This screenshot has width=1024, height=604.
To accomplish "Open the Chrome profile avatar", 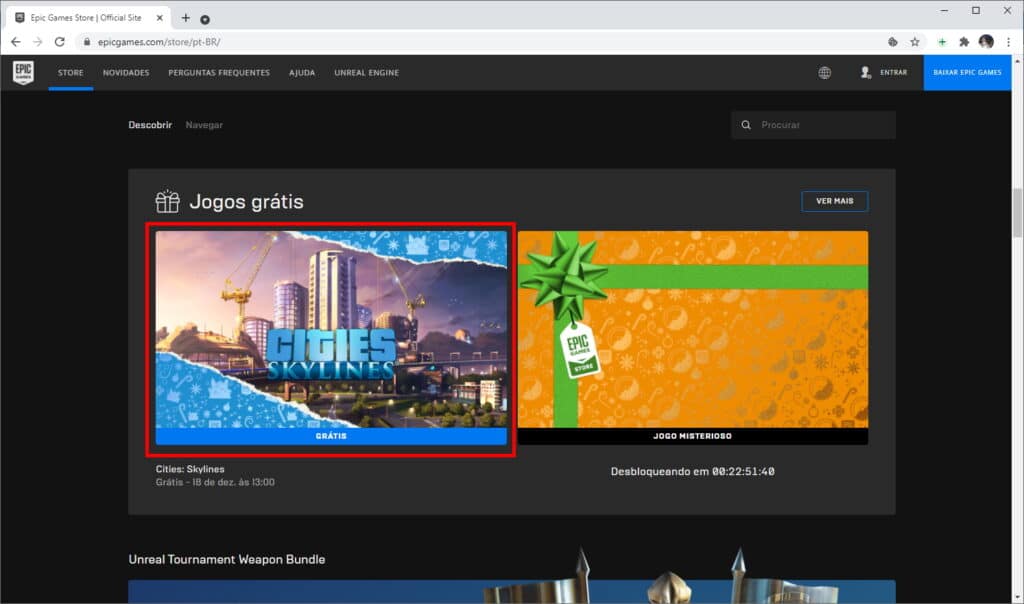I will pos(986,42).
